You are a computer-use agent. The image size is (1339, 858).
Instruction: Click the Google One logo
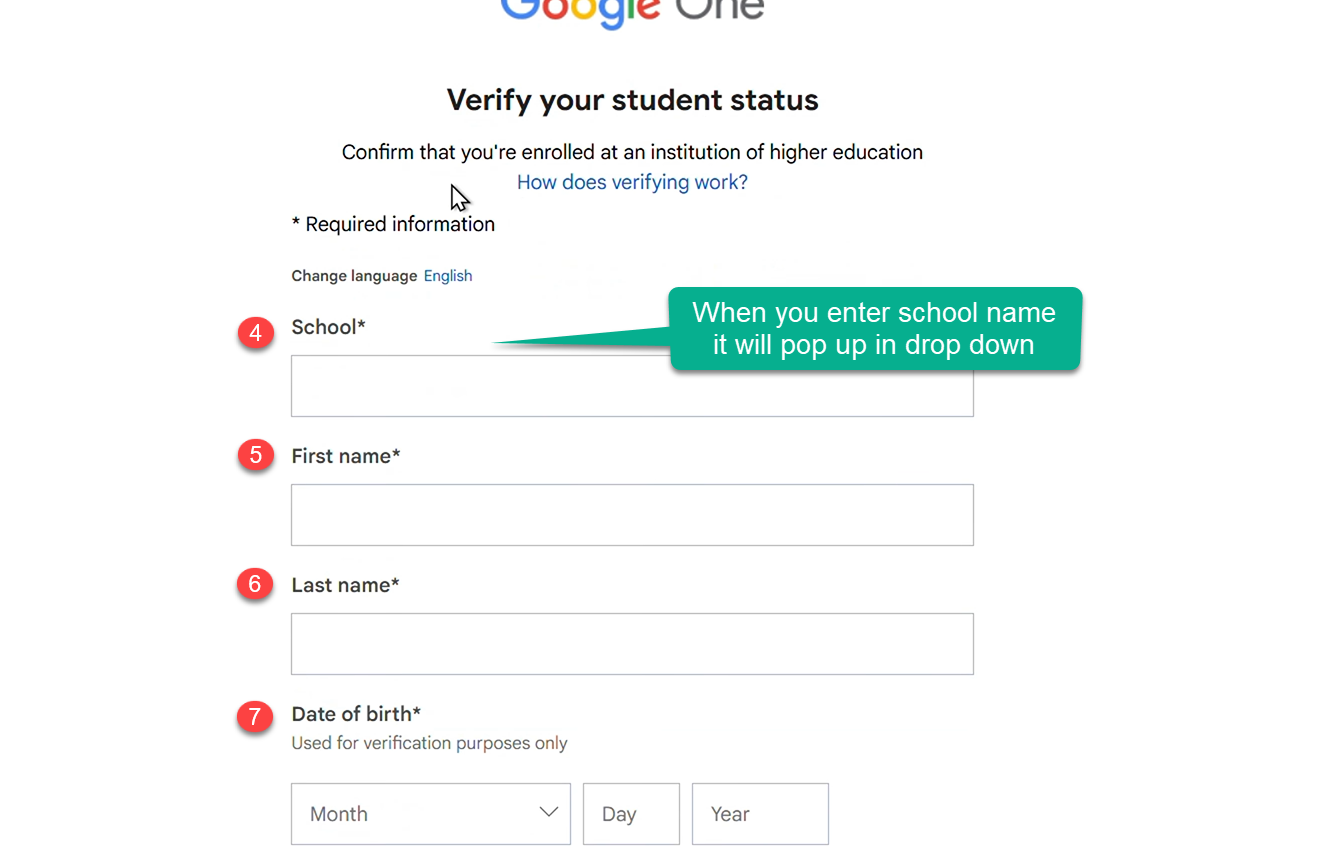point(631,12)
